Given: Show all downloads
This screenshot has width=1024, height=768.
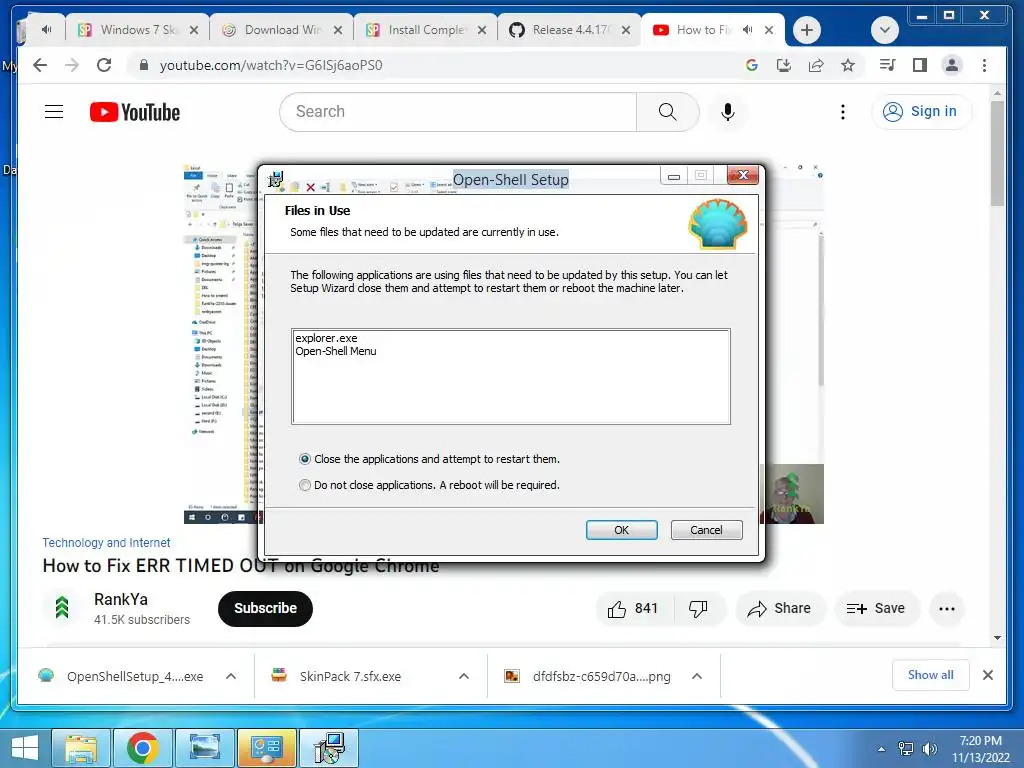Looking at the screenshot, I should click(931, 675).
